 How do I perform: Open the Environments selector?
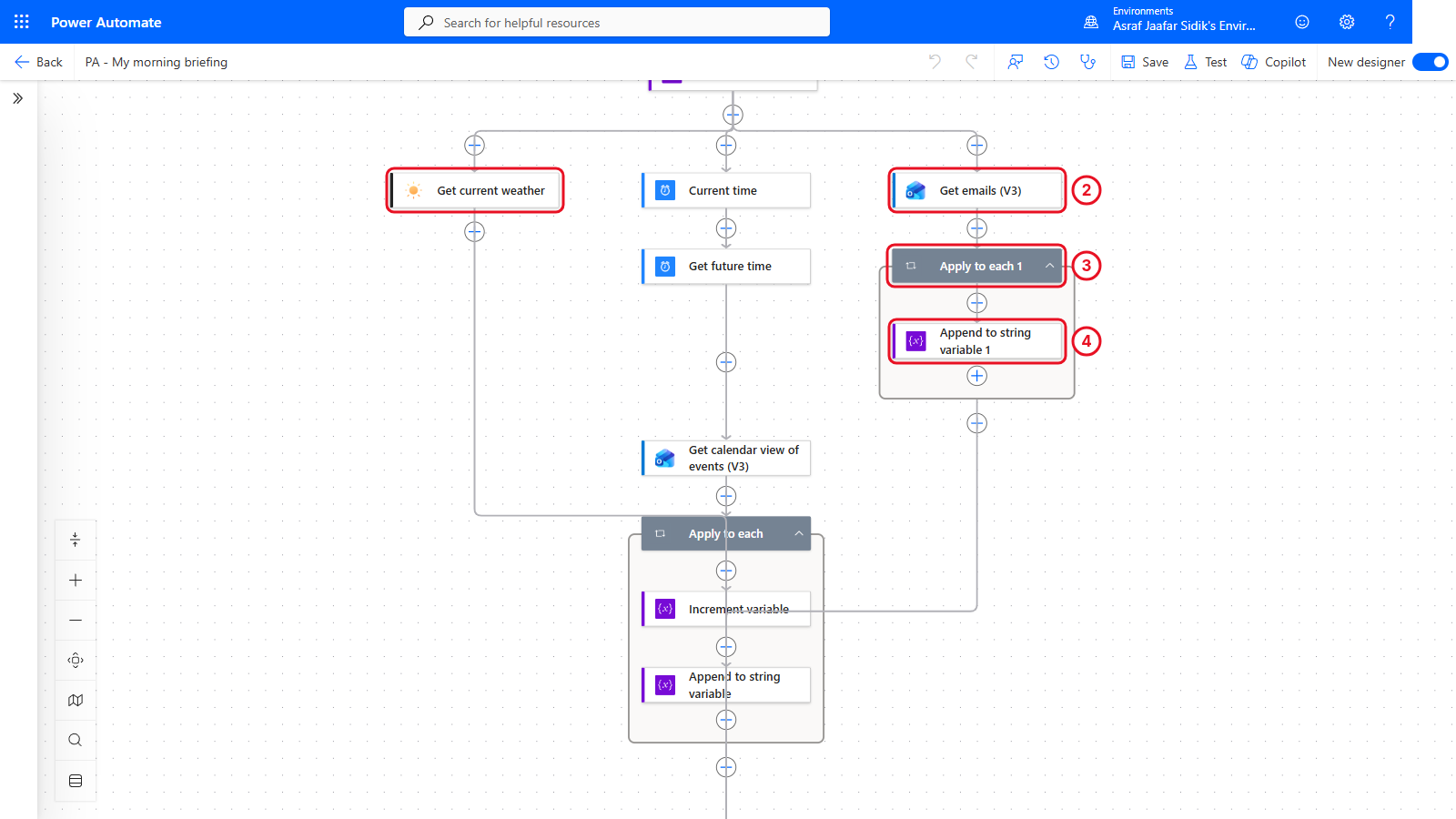tap(1169, 19)
